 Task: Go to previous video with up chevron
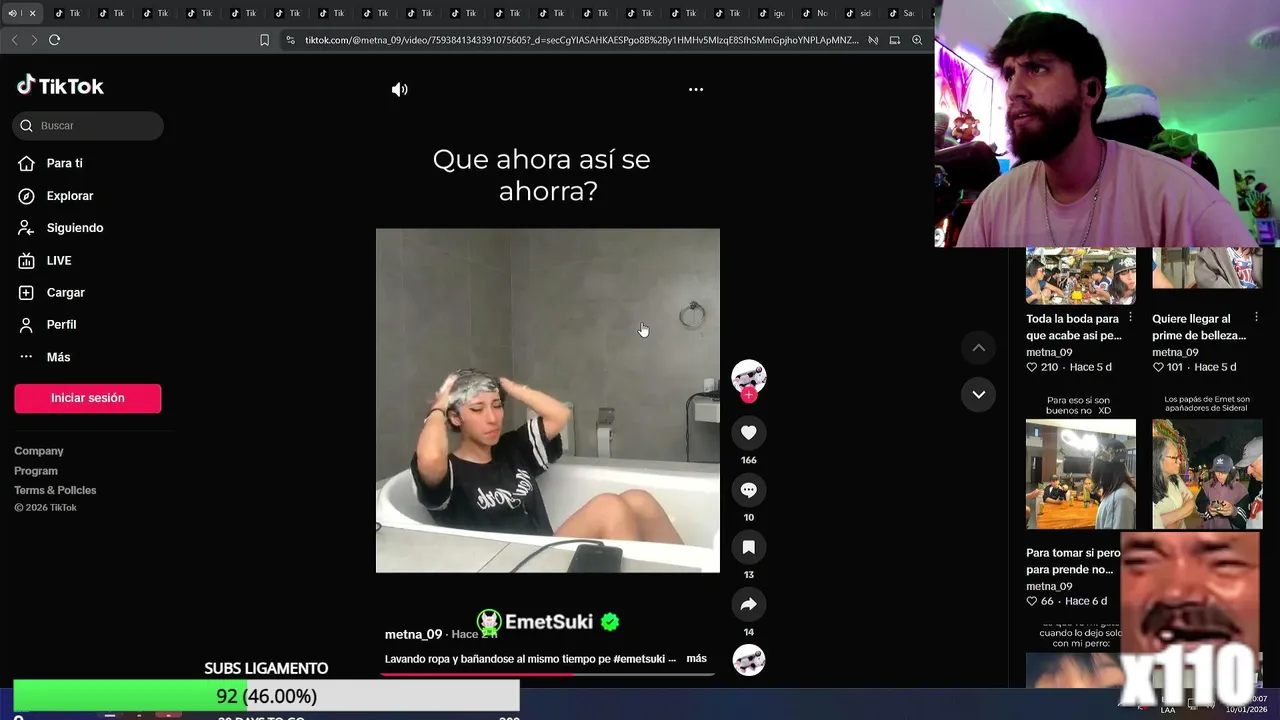pyautogui.click(x=979, y=347)
